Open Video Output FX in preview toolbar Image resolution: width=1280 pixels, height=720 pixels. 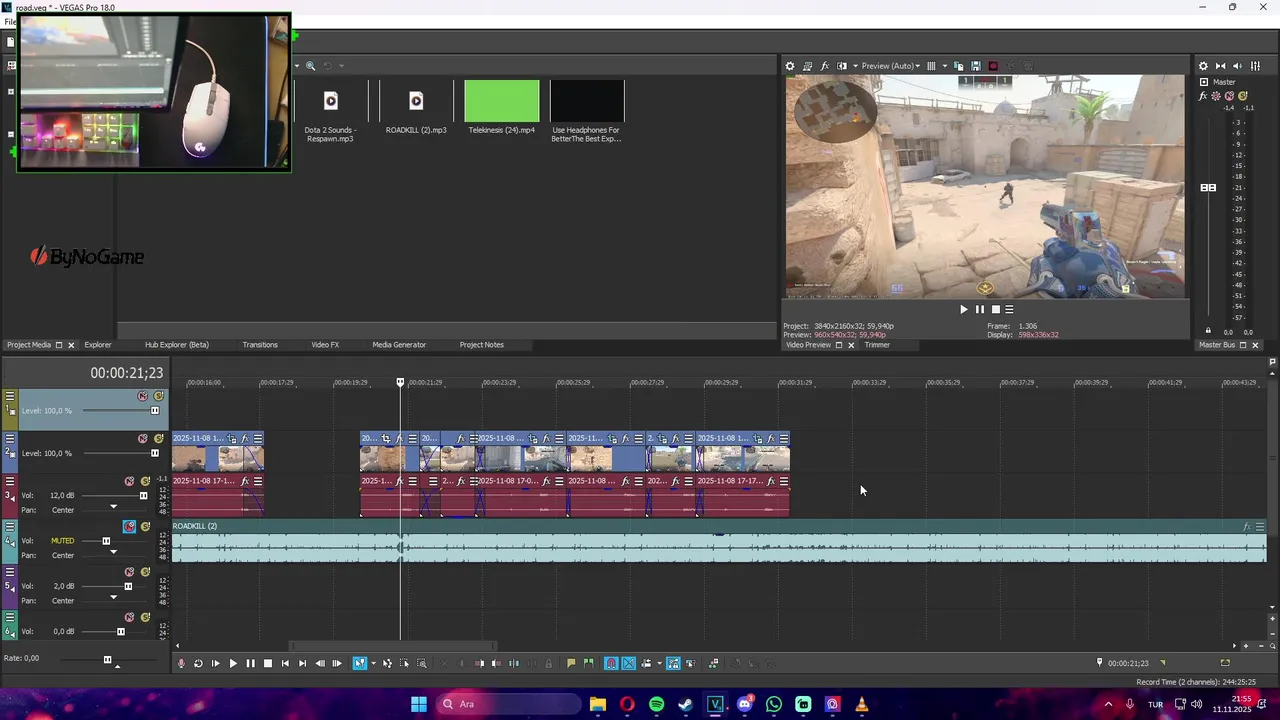click(825, 66)
